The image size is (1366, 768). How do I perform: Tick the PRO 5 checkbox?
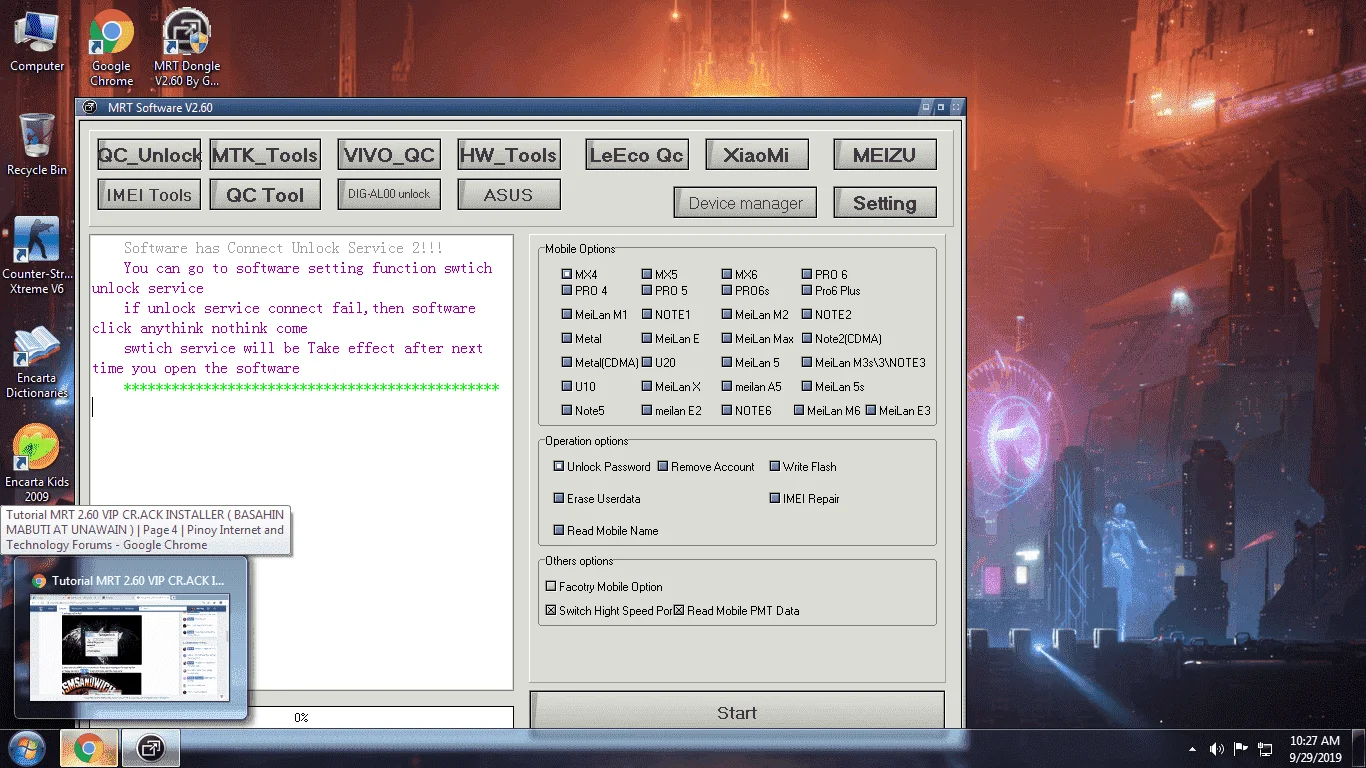click(647, 290)
